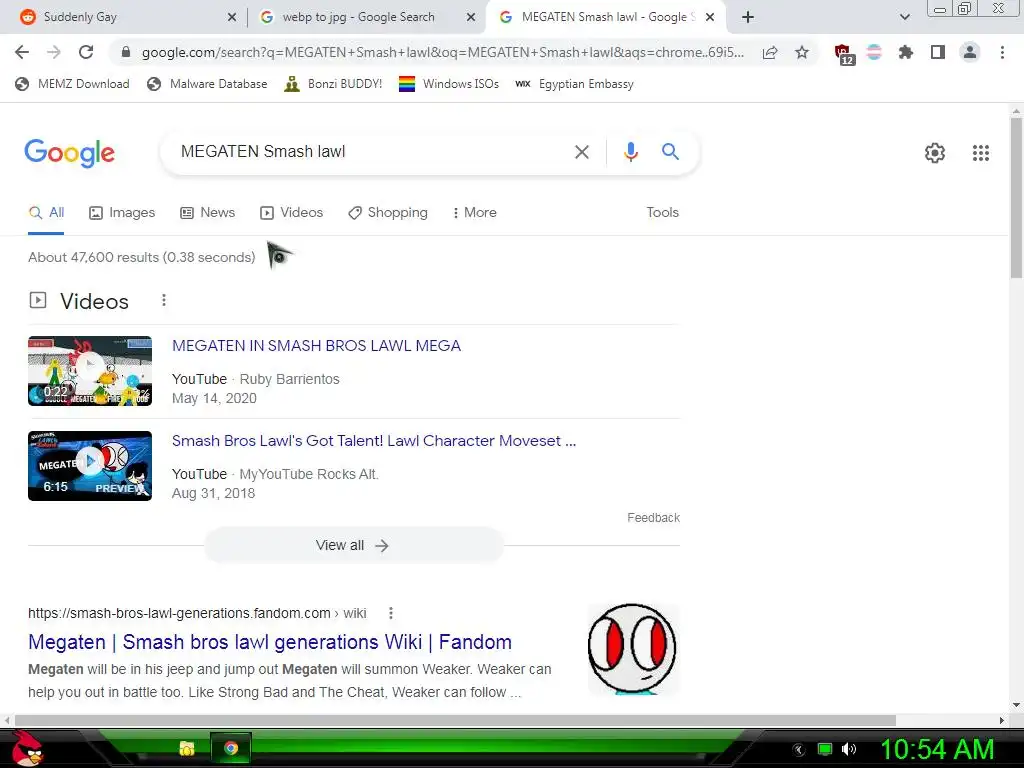Screen dimensions: 1024x768
Task: Submit search with magnifier icon
Action: click(x=670, y=152)
